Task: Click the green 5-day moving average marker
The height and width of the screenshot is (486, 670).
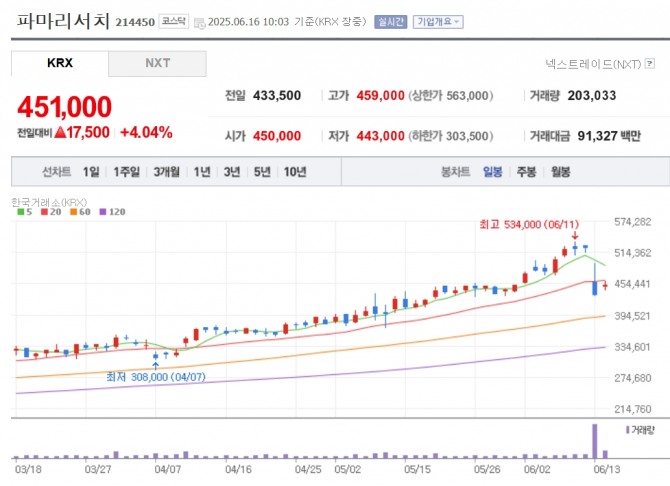Action: click(20, 212)
